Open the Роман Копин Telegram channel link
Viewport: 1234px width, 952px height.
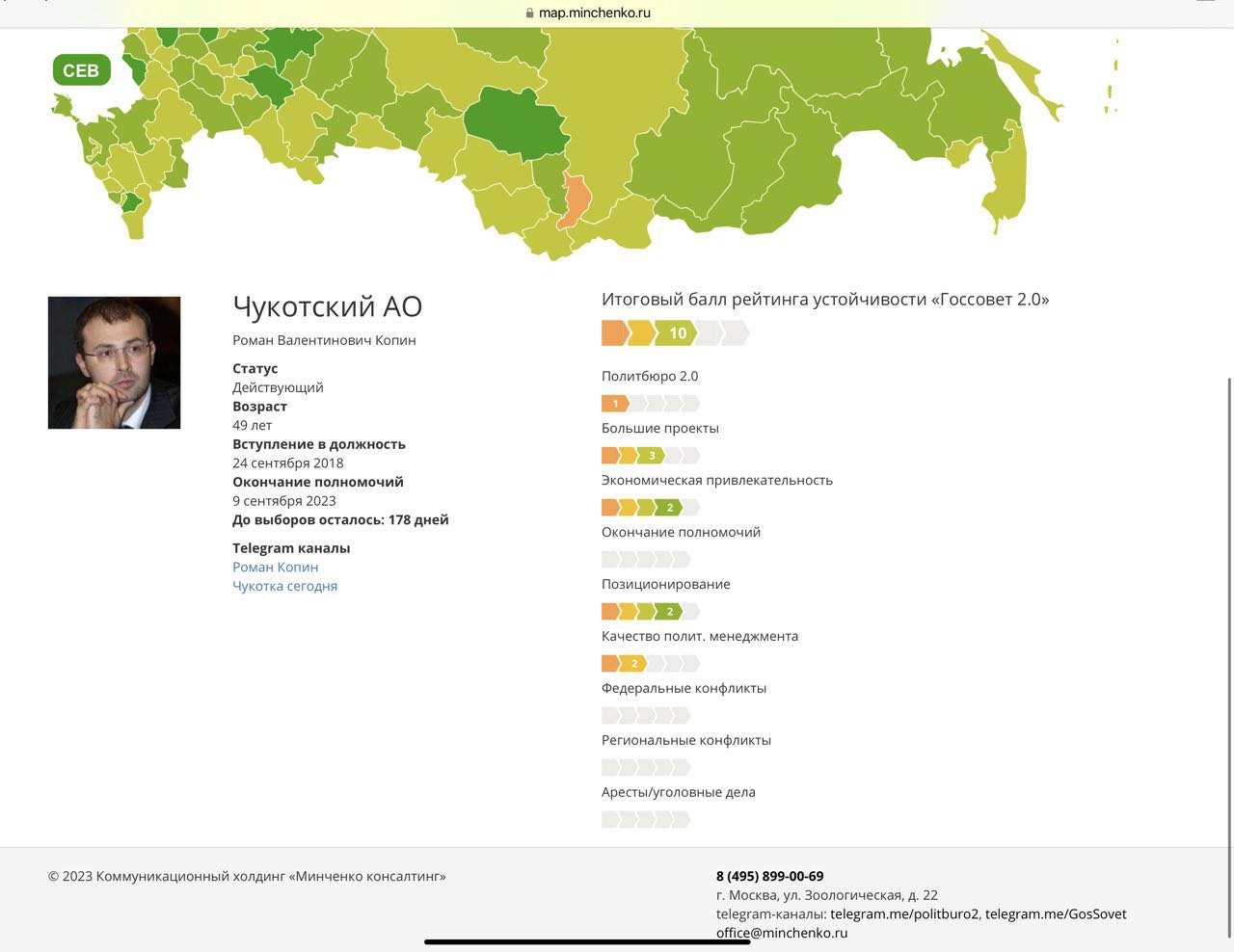click(x=275, y=568)
